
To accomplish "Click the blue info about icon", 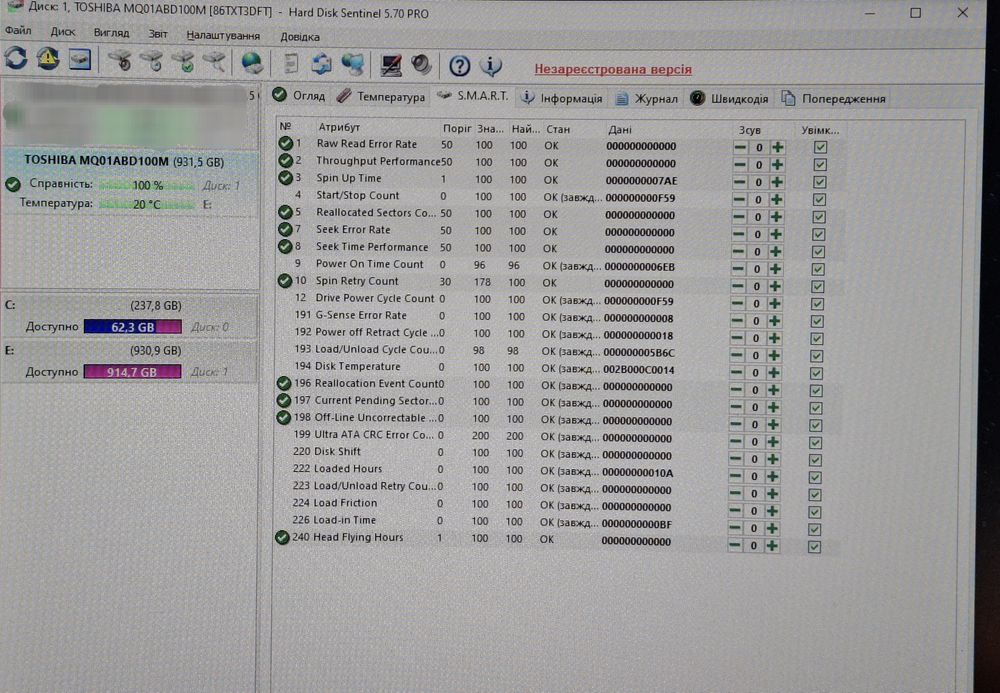I will [x=491, y=66].
